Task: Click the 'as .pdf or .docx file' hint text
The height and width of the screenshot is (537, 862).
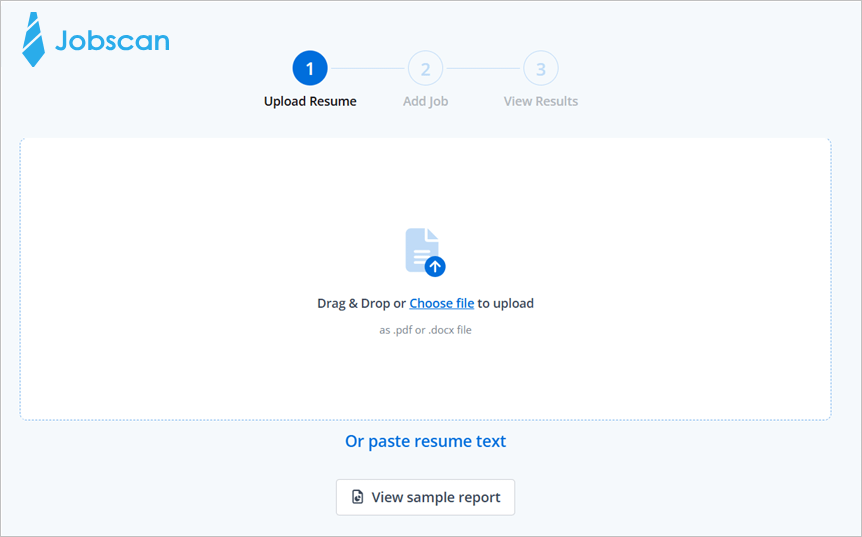Action: [426, 330]
